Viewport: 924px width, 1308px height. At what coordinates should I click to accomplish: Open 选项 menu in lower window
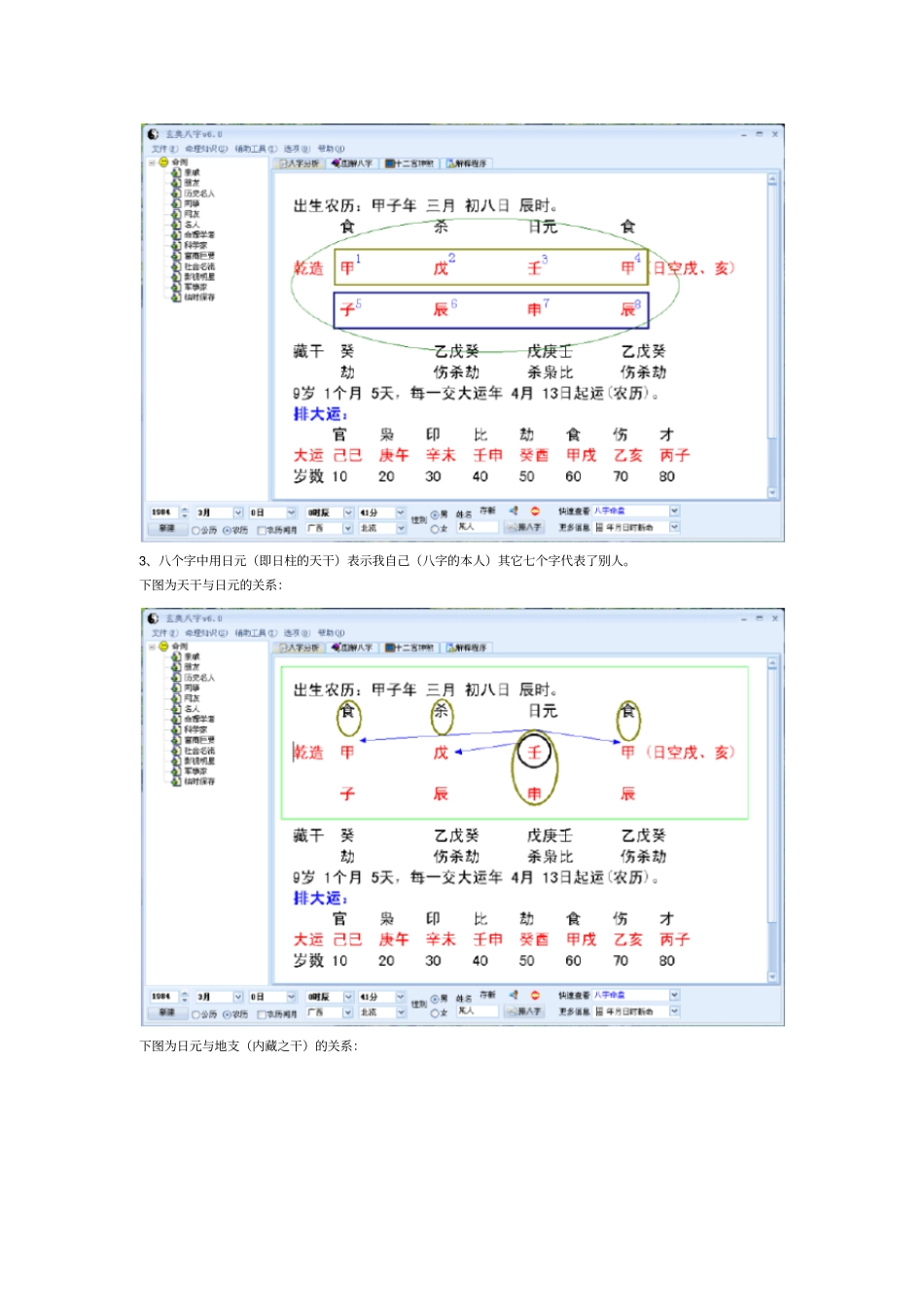(x=297, y=633)
